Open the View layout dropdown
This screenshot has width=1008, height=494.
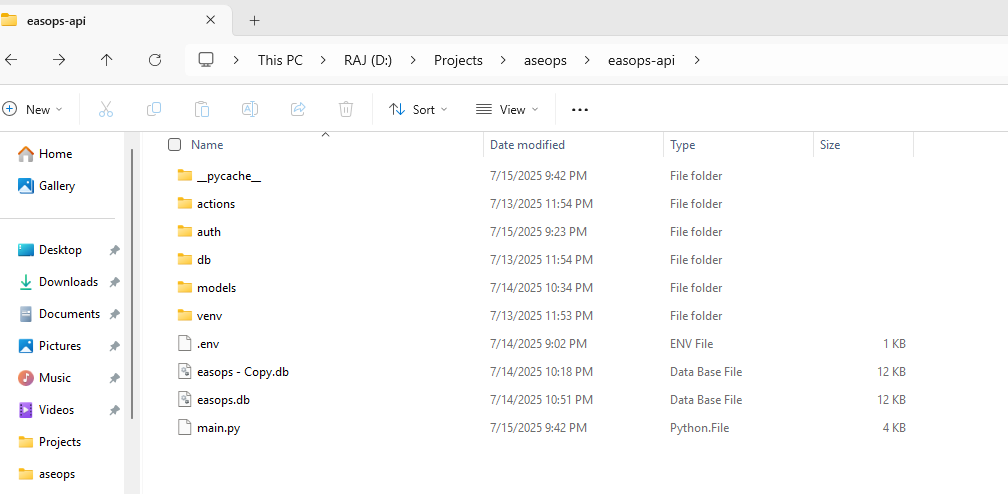507,109
